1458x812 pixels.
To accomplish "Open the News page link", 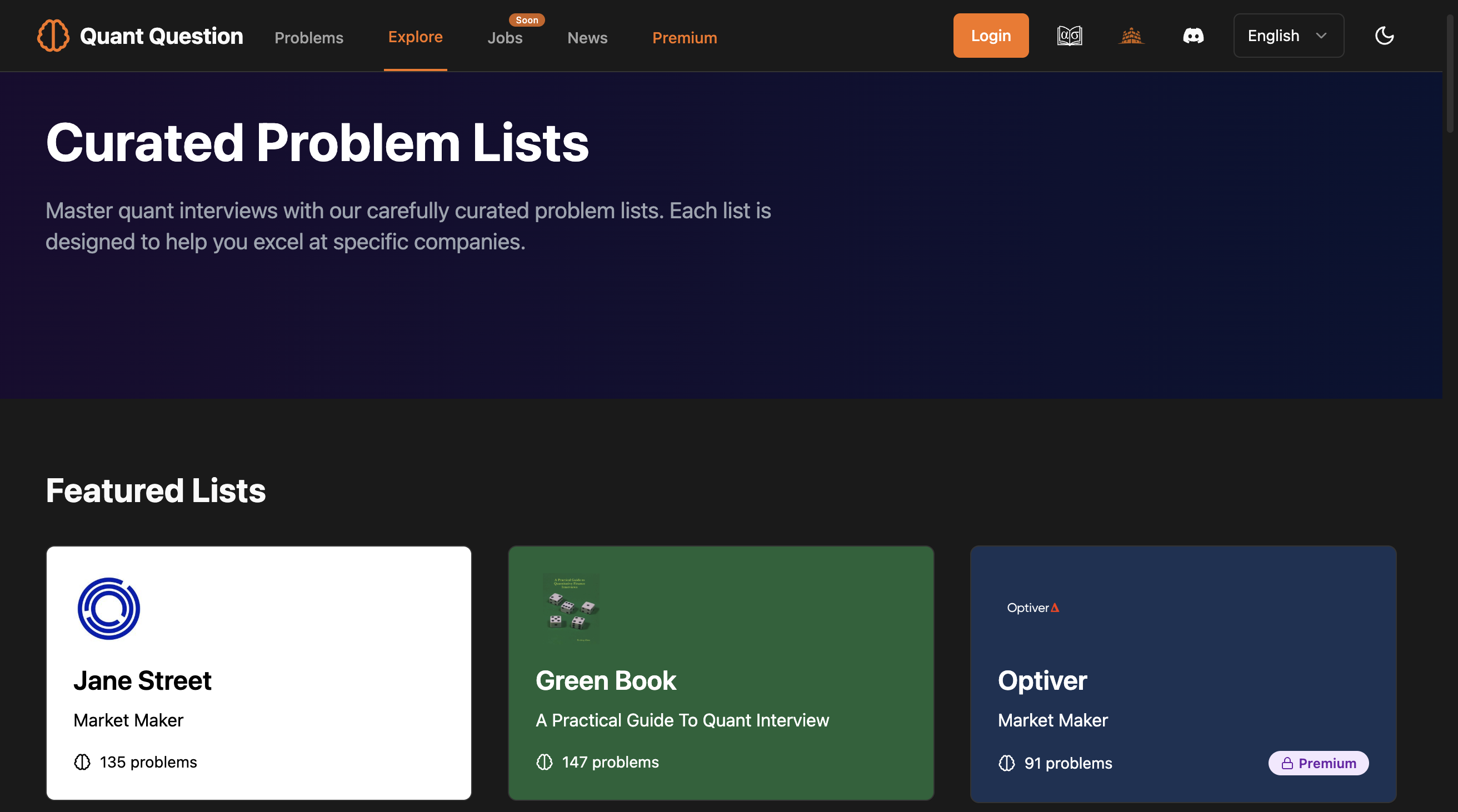I will coord(587,37).
